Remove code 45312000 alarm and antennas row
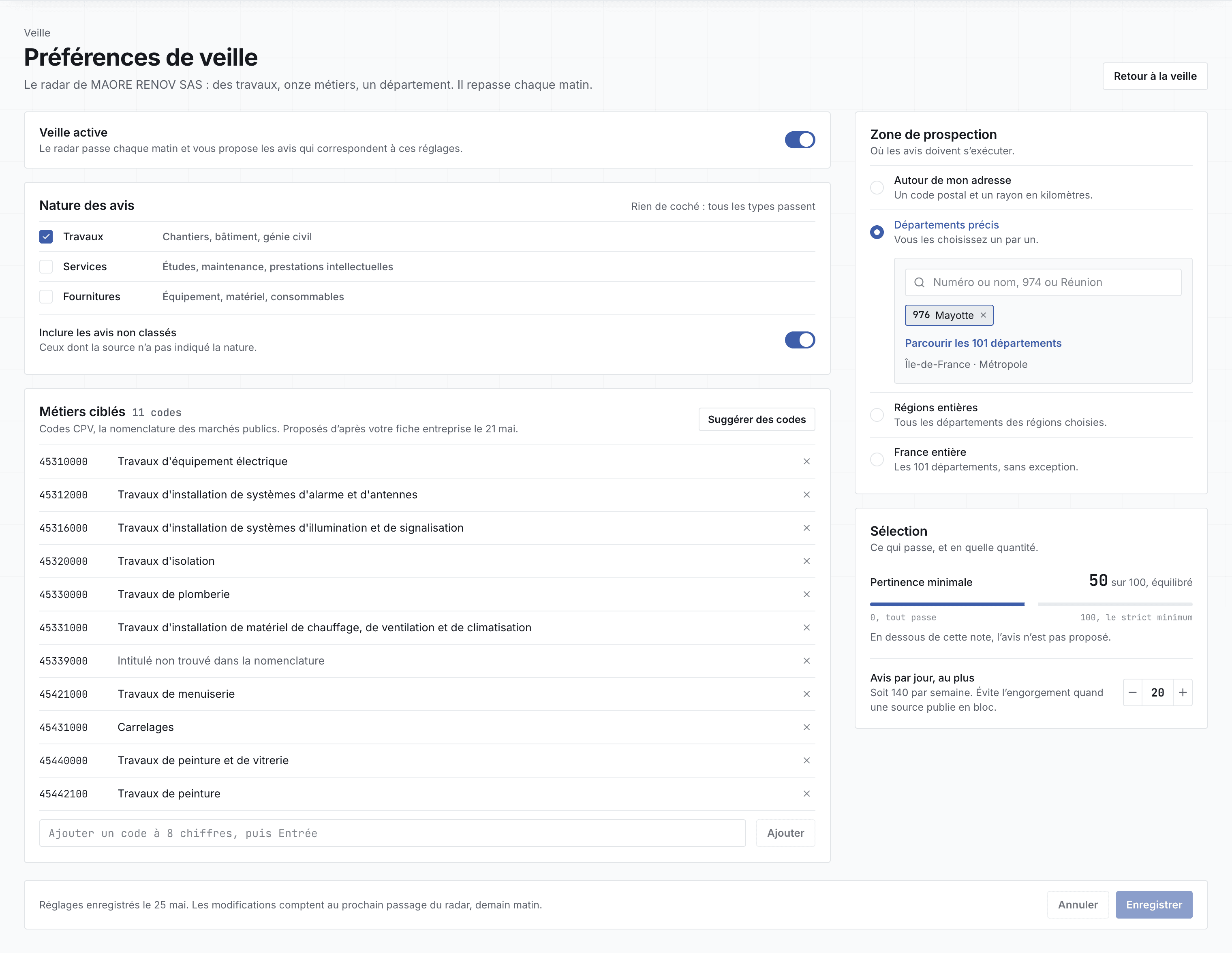The width and height of the screenshot is (1232, 953). pyautogui.click(x=806, y=495)
